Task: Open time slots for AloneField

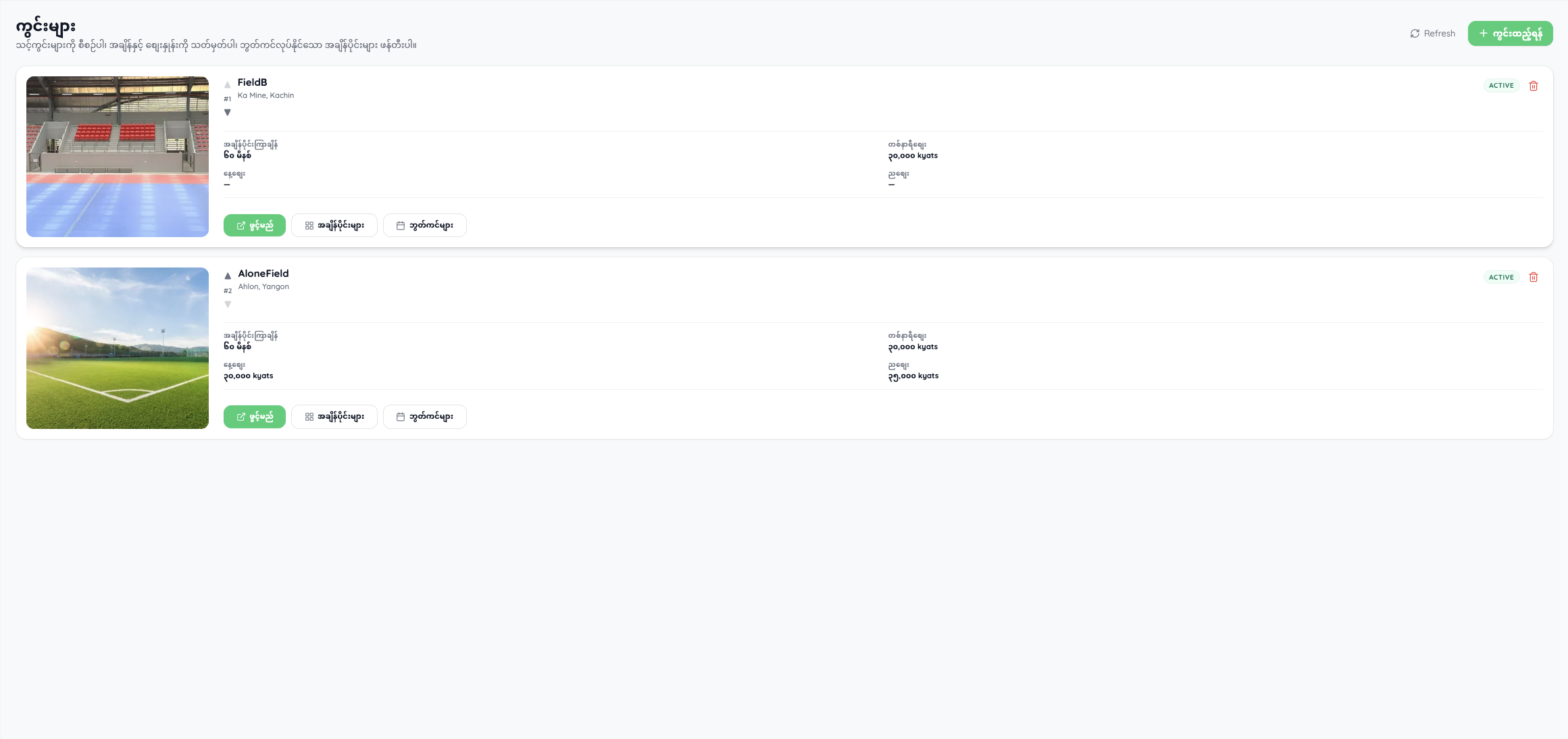Action: click(x=334, y=417)
